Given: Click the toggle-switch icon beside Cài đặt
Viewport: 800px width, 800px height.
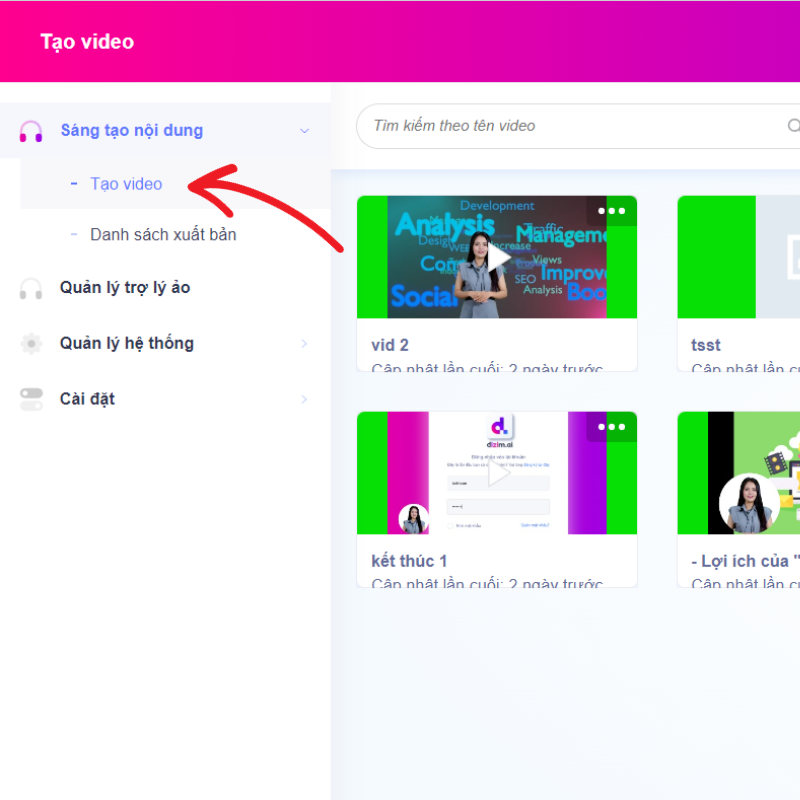Looking at the screenshot, I should [31, 399].
